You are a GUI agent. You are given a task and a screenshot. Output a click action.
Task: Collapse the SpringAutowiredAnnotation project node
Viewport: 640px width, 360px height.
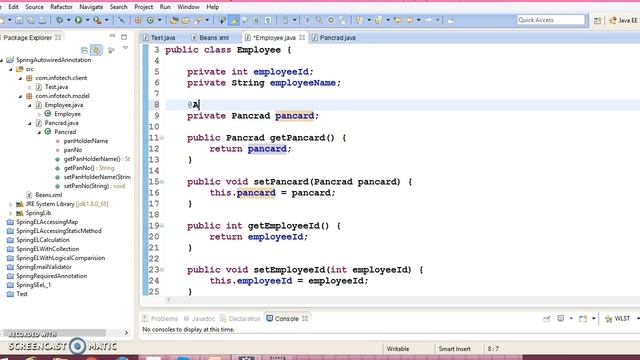click(x=2, y=60)
